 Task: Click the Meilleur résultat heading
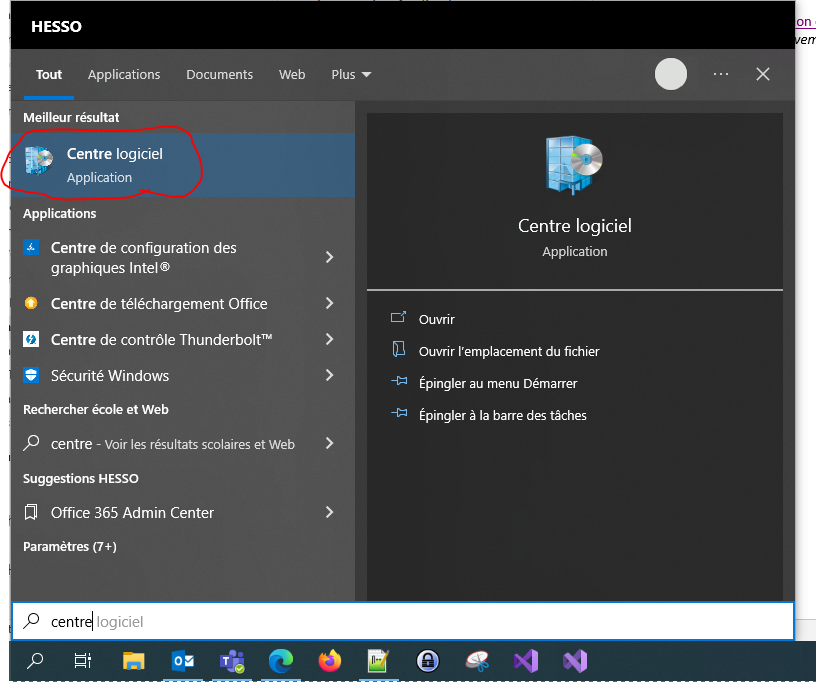[71, 118]
